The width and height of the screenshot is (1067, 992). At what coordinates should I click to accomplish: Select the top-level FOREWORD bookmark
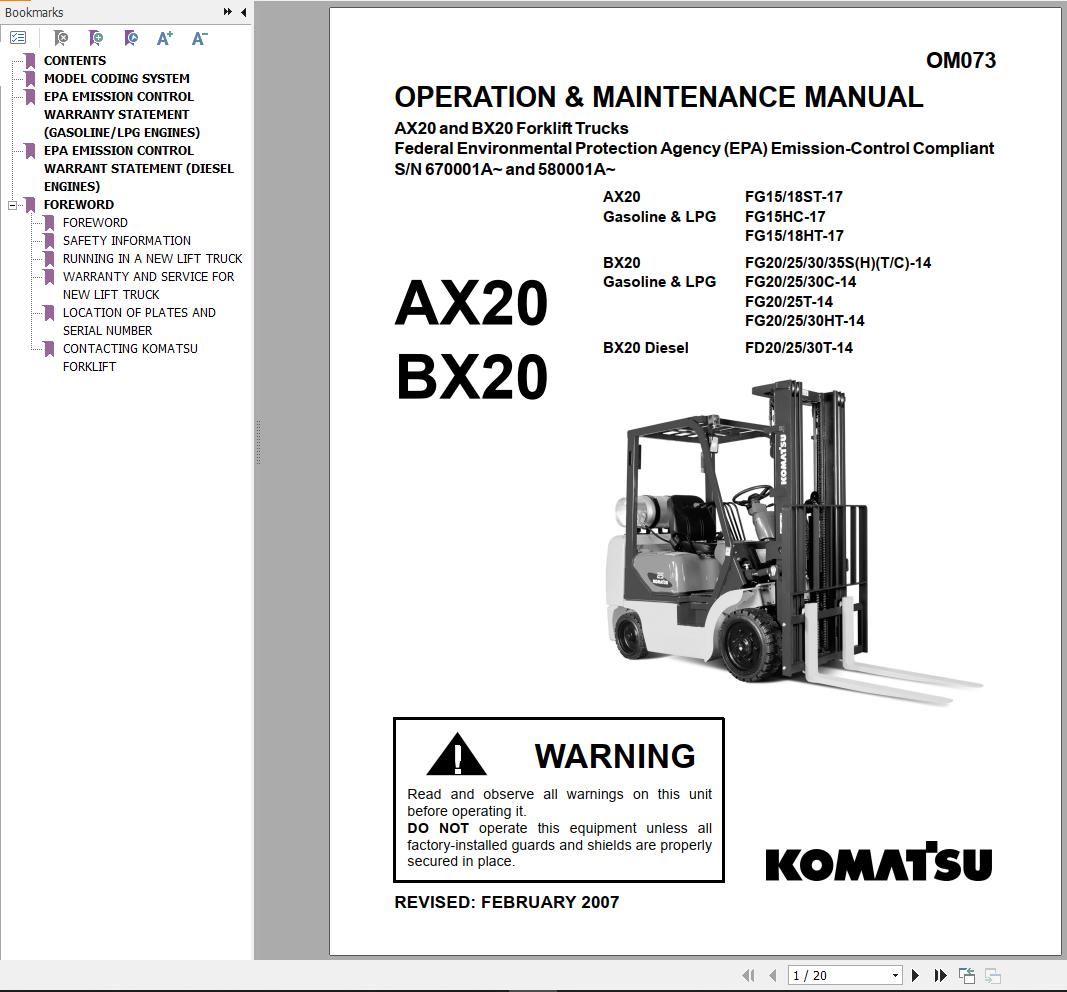[79, 205]
